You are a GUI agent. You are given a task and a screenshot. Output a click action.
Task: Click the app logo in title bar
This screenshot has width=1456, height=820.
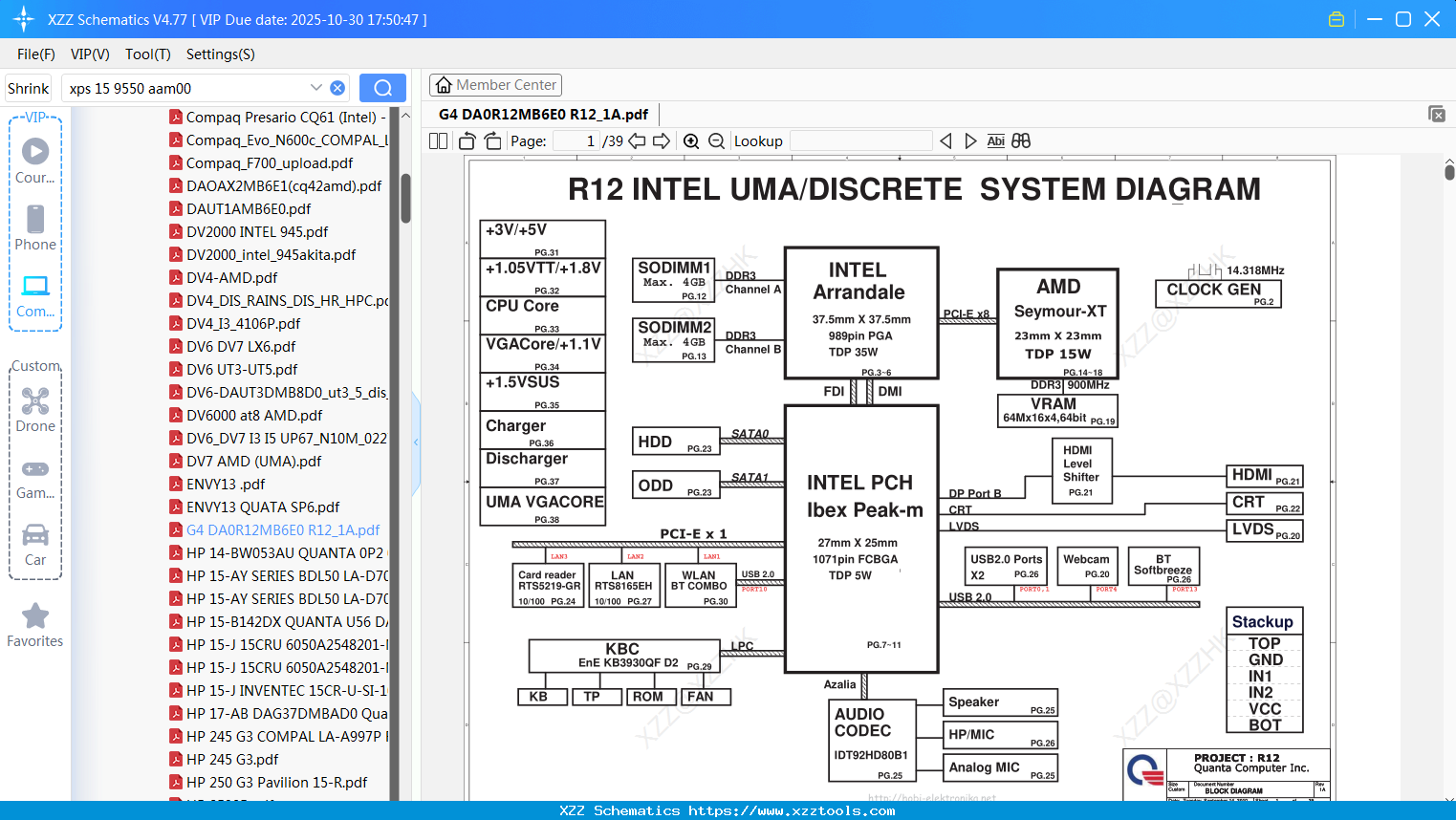click(24, 19)
